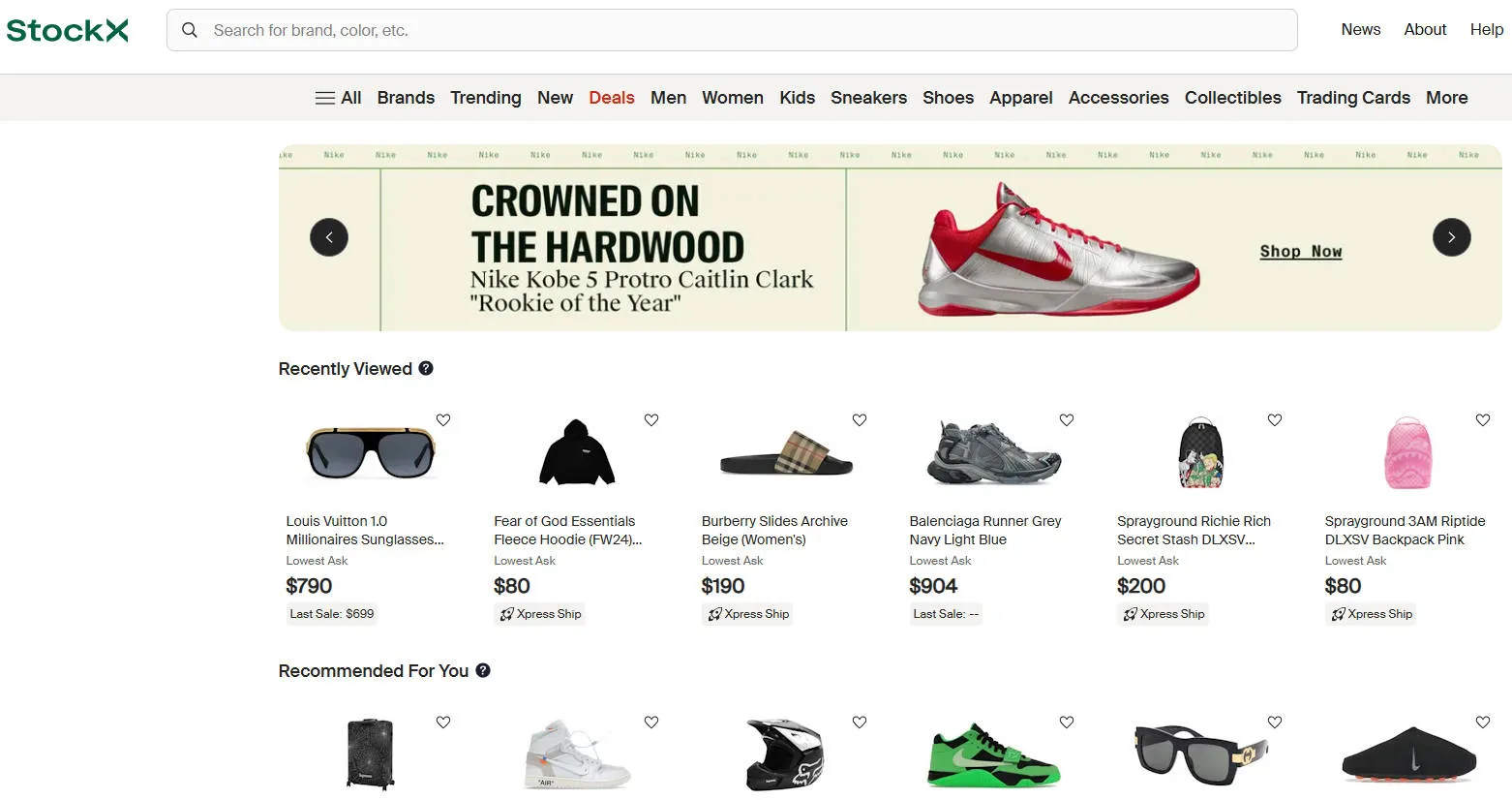The image size is (1512, 800).
Task: Open the Deals tab
Action: click(612, 98)
